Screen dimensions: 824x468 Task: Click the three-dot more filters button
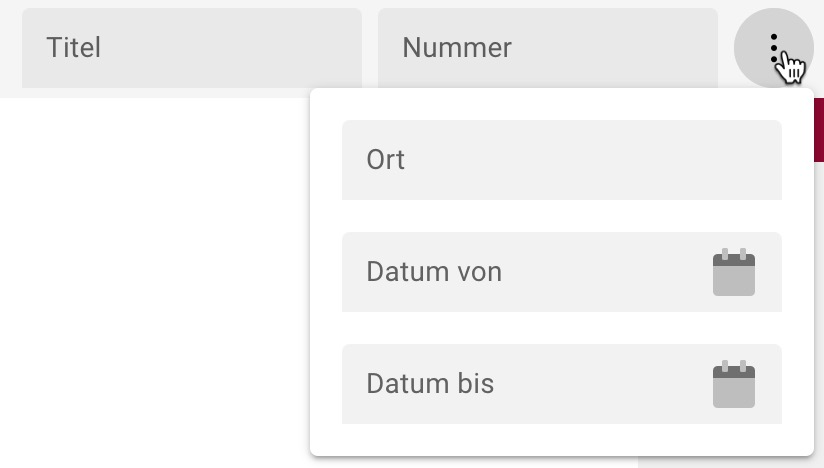tap(773, 48)
